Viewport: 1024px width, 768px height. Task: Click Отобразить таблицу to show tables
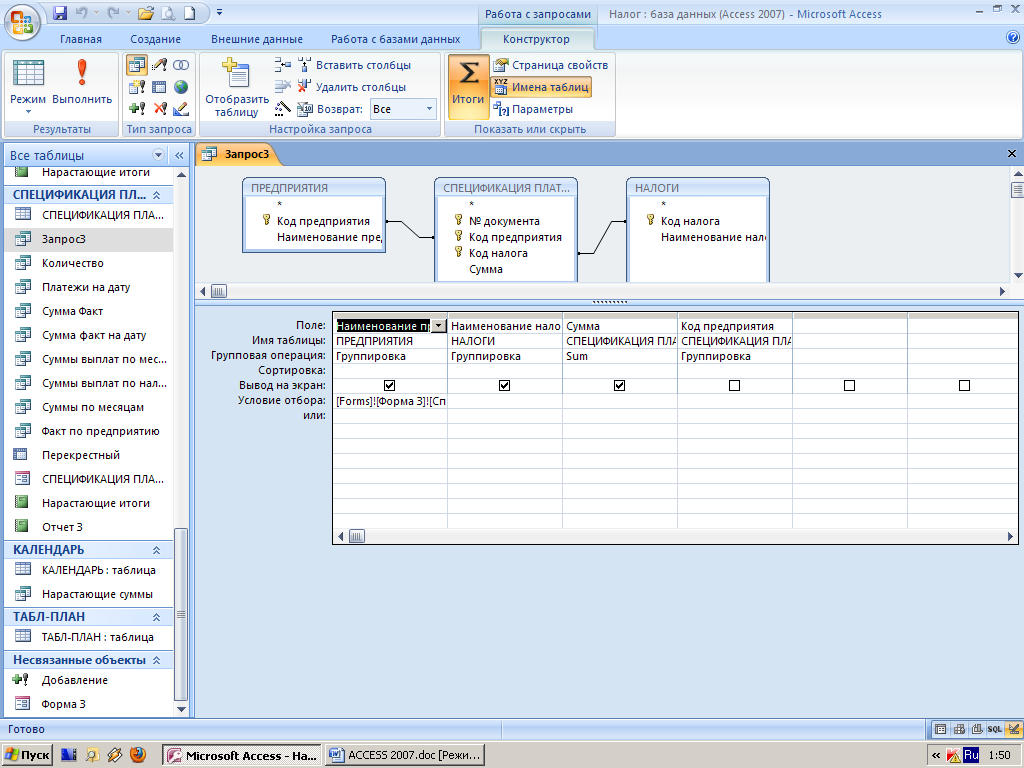pos(236,88)
